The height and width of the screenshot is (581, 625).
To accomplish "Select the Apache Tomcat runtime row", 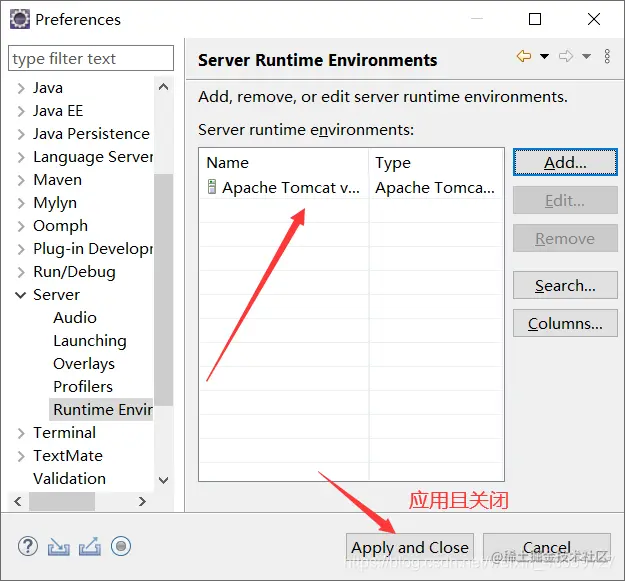I will [351, 187].
